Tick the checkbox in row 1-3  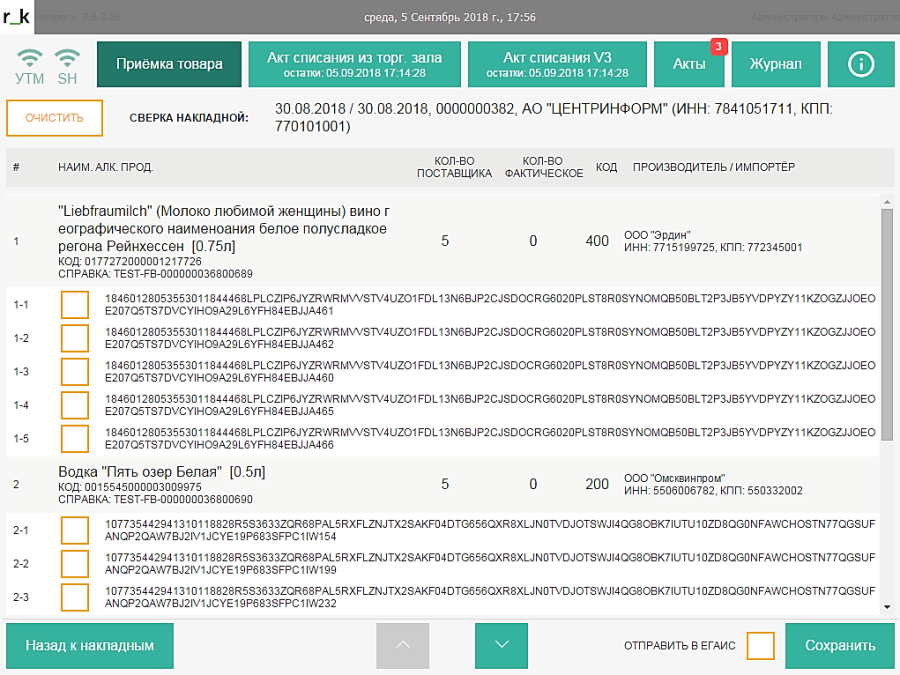coord(75,371)
